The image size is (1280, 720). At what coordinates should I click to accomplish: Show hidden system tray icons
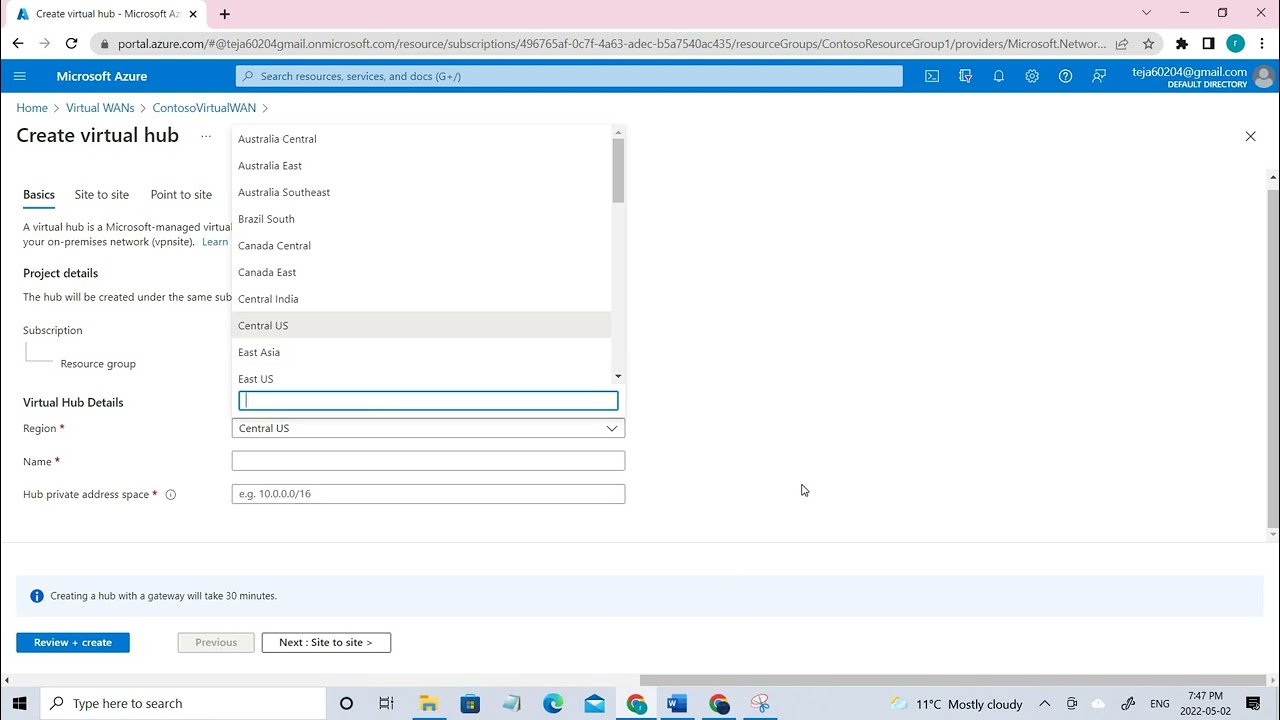click(1045, 703)
